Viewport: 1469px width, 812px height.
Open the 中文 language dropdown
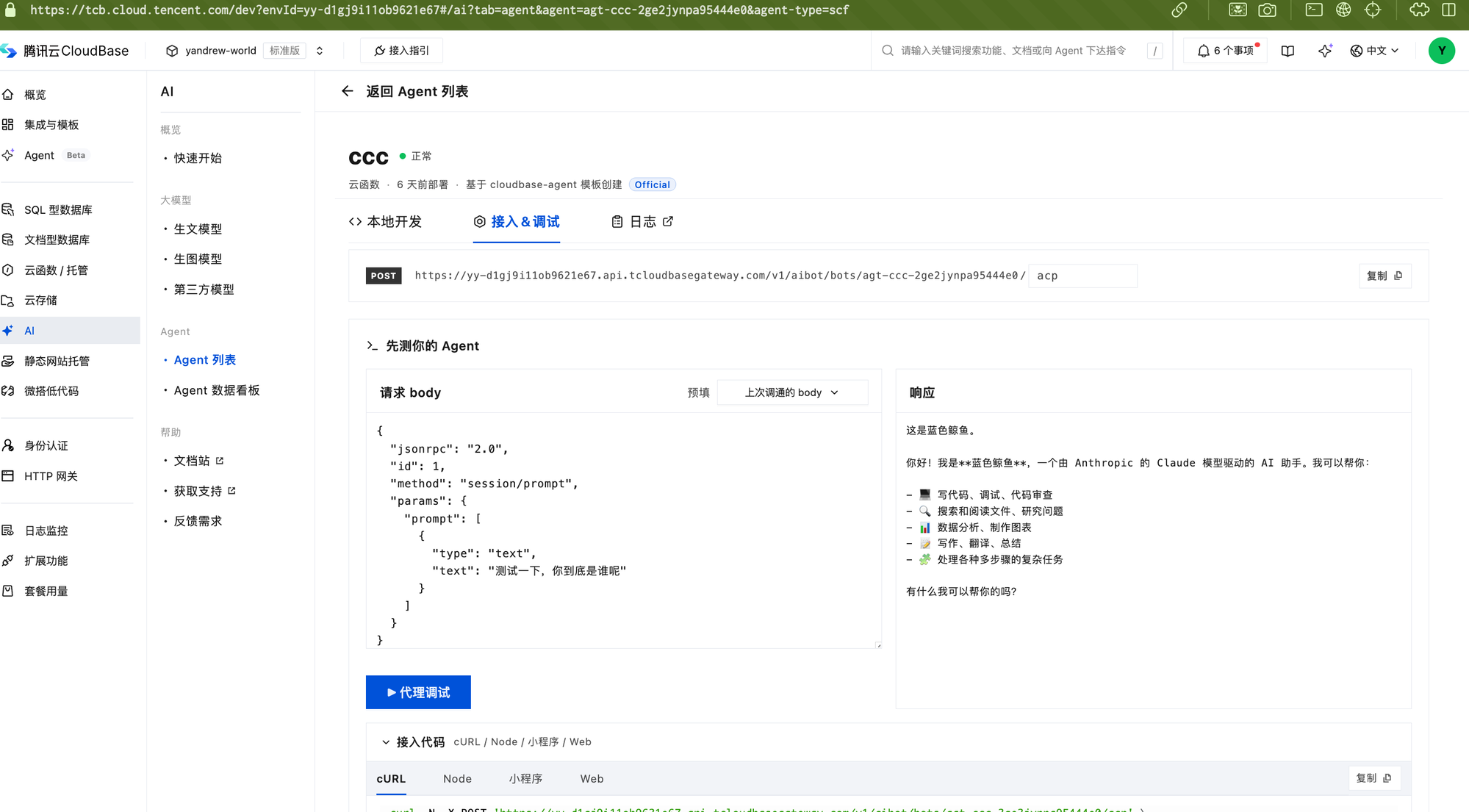pos(1374,51)
